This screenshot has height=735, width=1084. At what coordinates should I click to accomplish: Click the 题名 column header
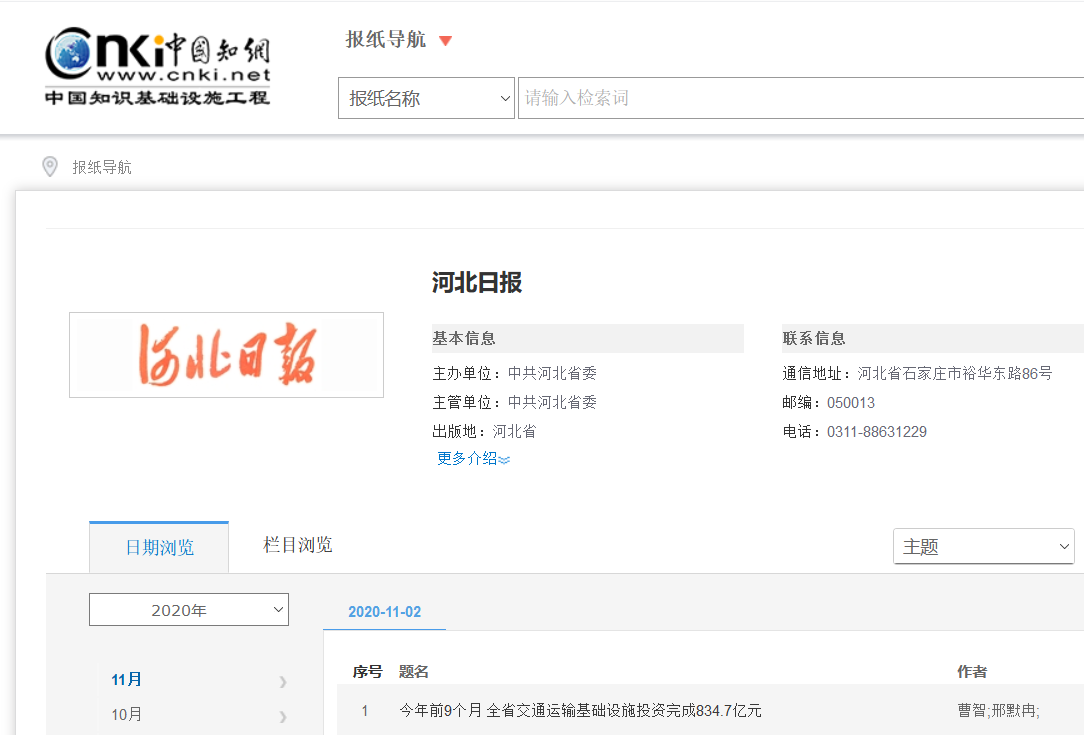pos(413,671)
